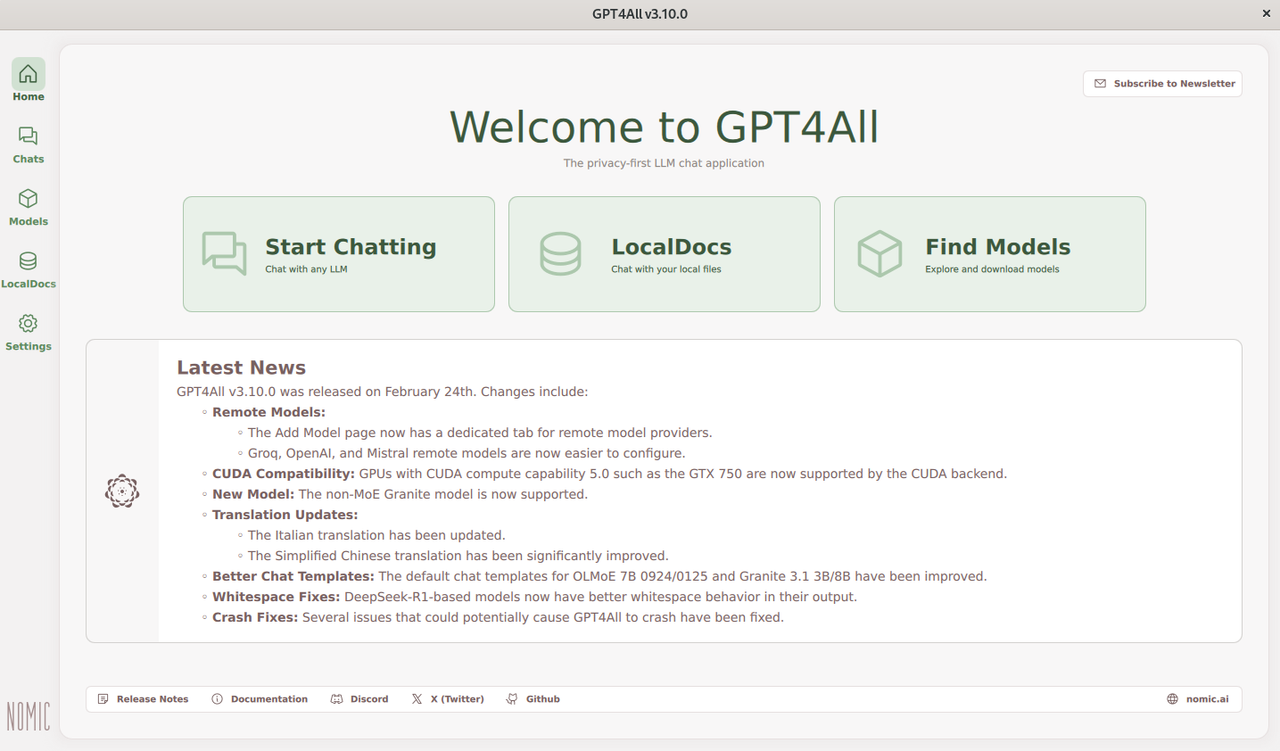Click the Github logo icon

(513, 699)
